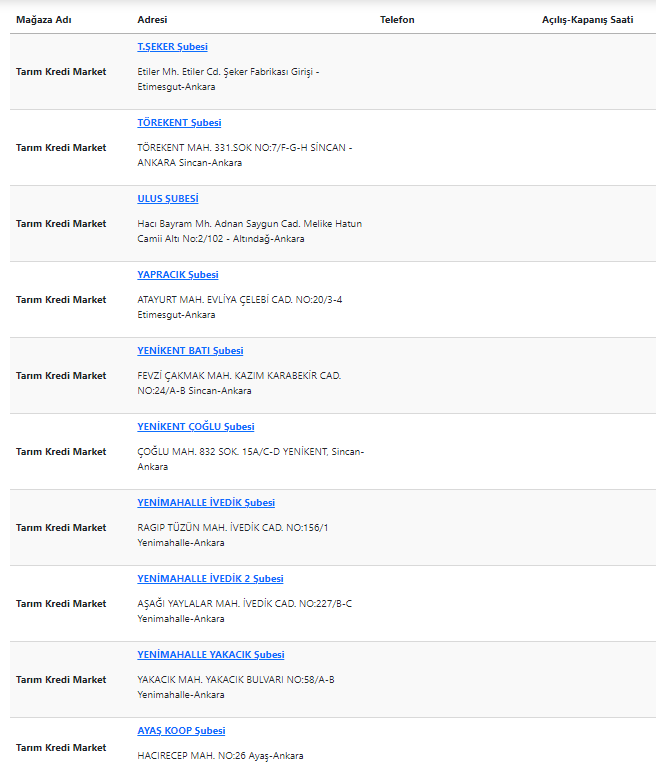The height and width of the screenshot is (778, 656).
Task: Select the ÇOĞLU MAH. 832 SOK. address
Action: point(251,459)
